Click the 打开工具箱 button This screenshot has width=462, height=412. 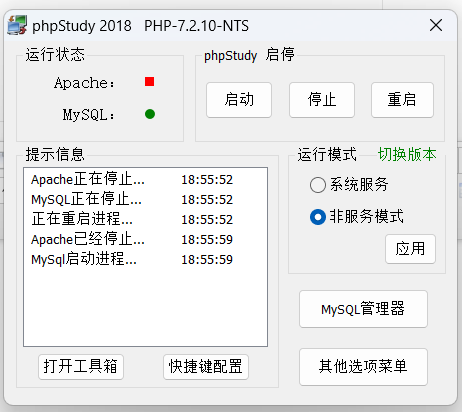pos(81,367)
